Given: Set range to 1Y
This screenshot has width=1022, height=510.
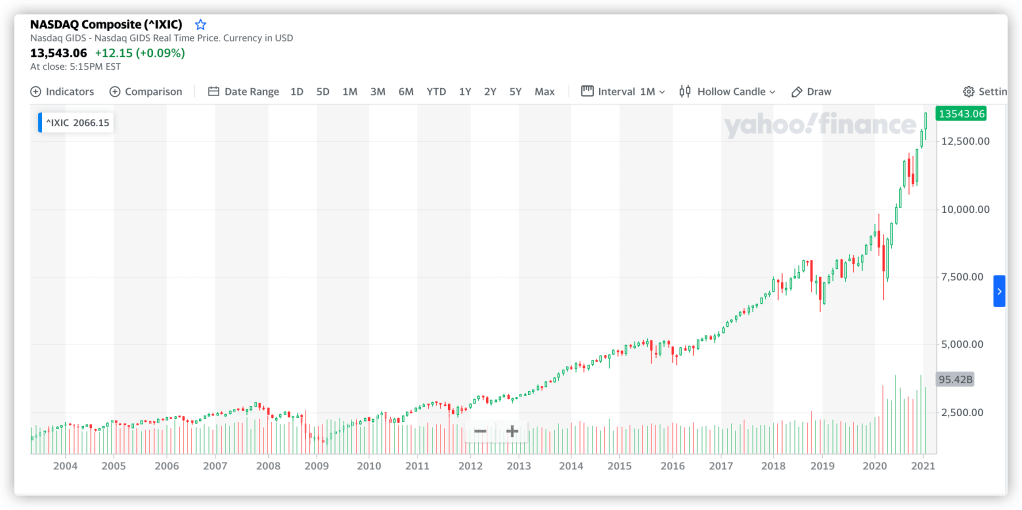Looking at the screenshot, I should 465,92.
